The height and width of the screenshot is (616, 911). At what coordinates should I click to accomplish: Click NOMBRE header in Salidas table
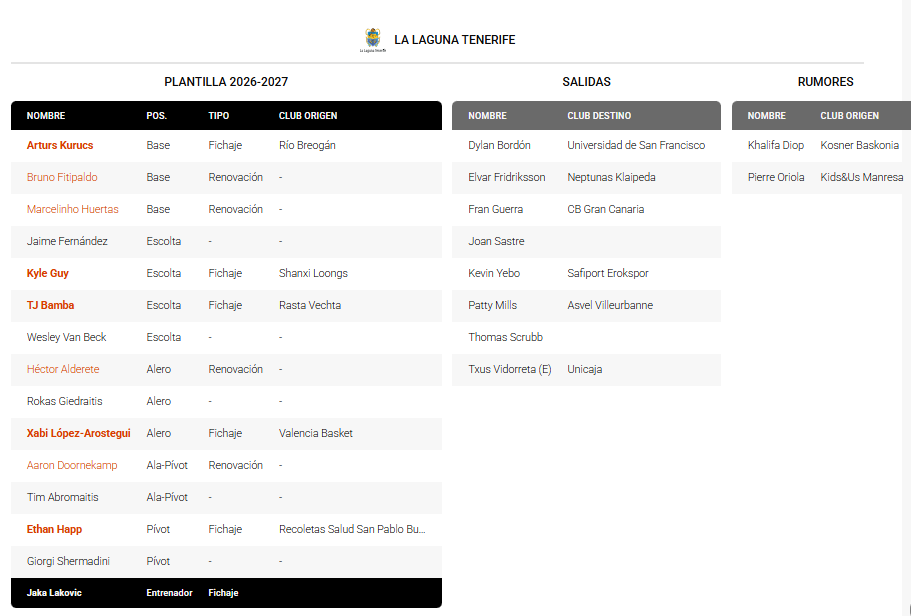(487, 116)
